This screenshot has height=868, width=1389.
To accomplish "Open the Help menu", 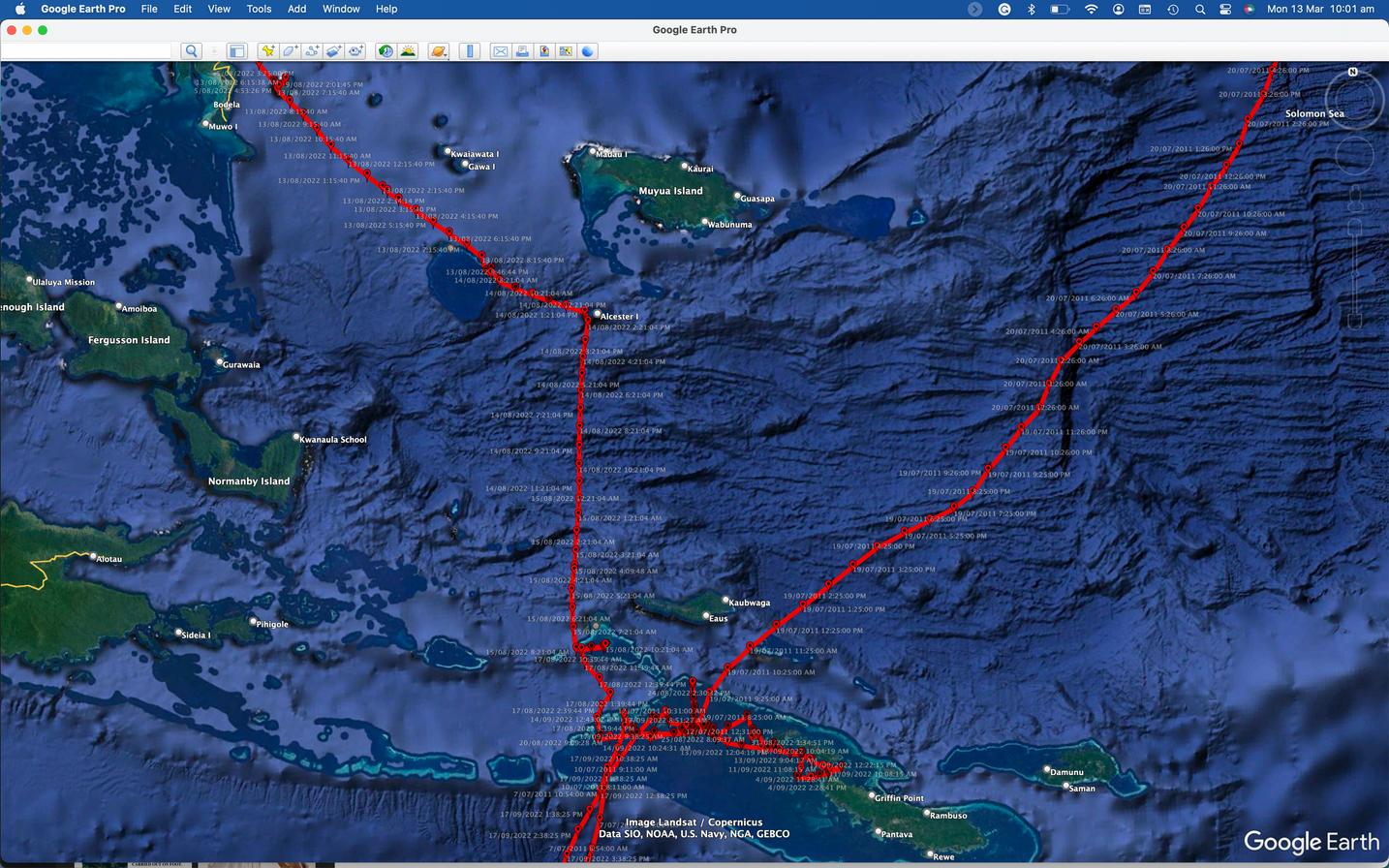I will 386,9.
